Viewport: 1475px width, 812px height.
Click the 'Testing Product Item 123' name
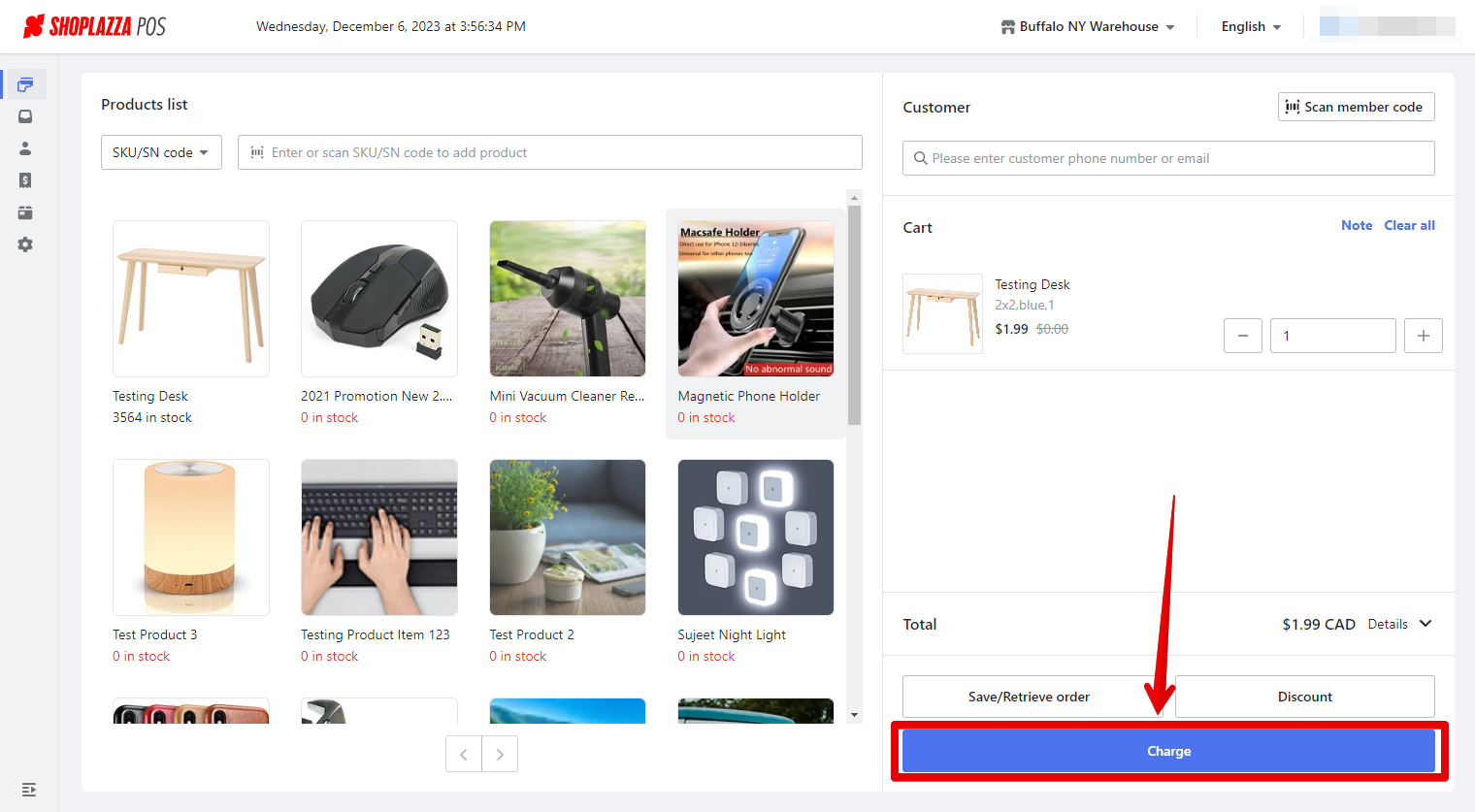pos(376,634)
